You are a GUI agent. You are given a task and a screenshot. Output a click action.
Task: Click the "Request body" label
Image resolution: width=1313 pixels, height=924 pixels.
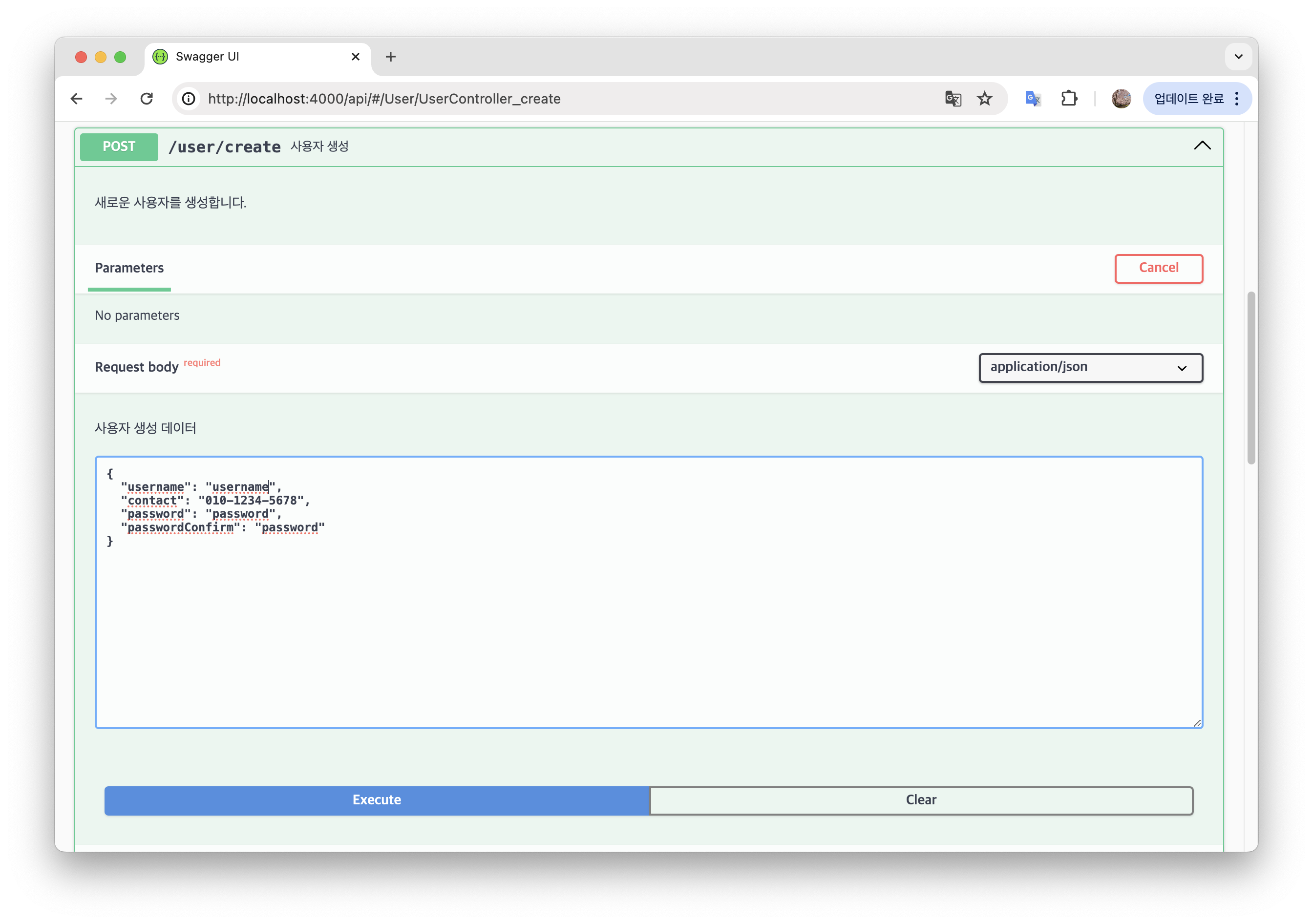pyautogui.click(x=137, y=367)
